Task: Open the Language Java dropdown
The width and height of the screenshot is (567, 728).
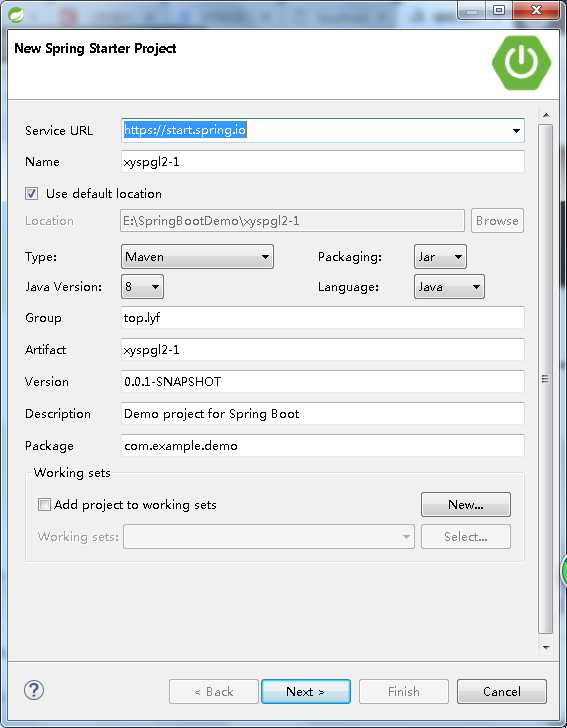Action: (x=449, y=287)
